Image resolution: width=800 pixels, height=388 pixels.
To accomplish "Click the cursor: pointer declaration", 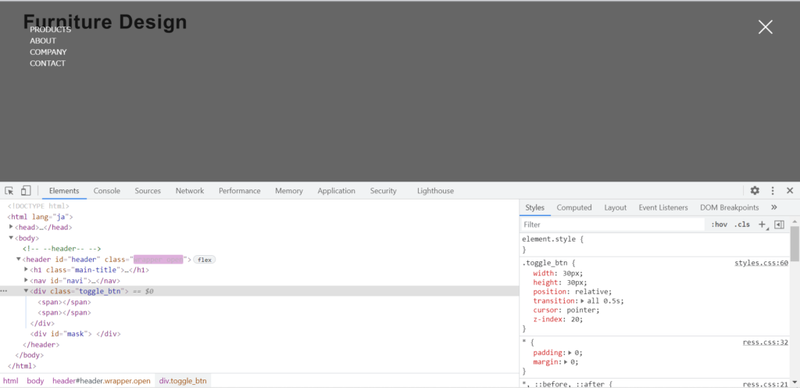I will point(566,310).
